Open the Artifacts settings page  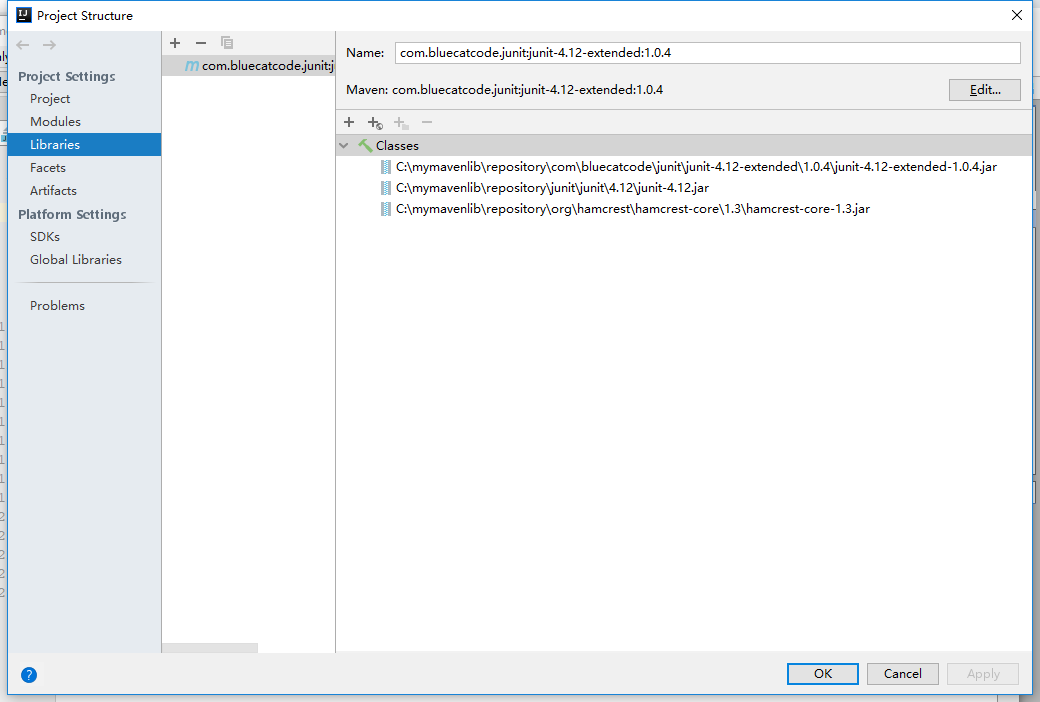point(53,190)
